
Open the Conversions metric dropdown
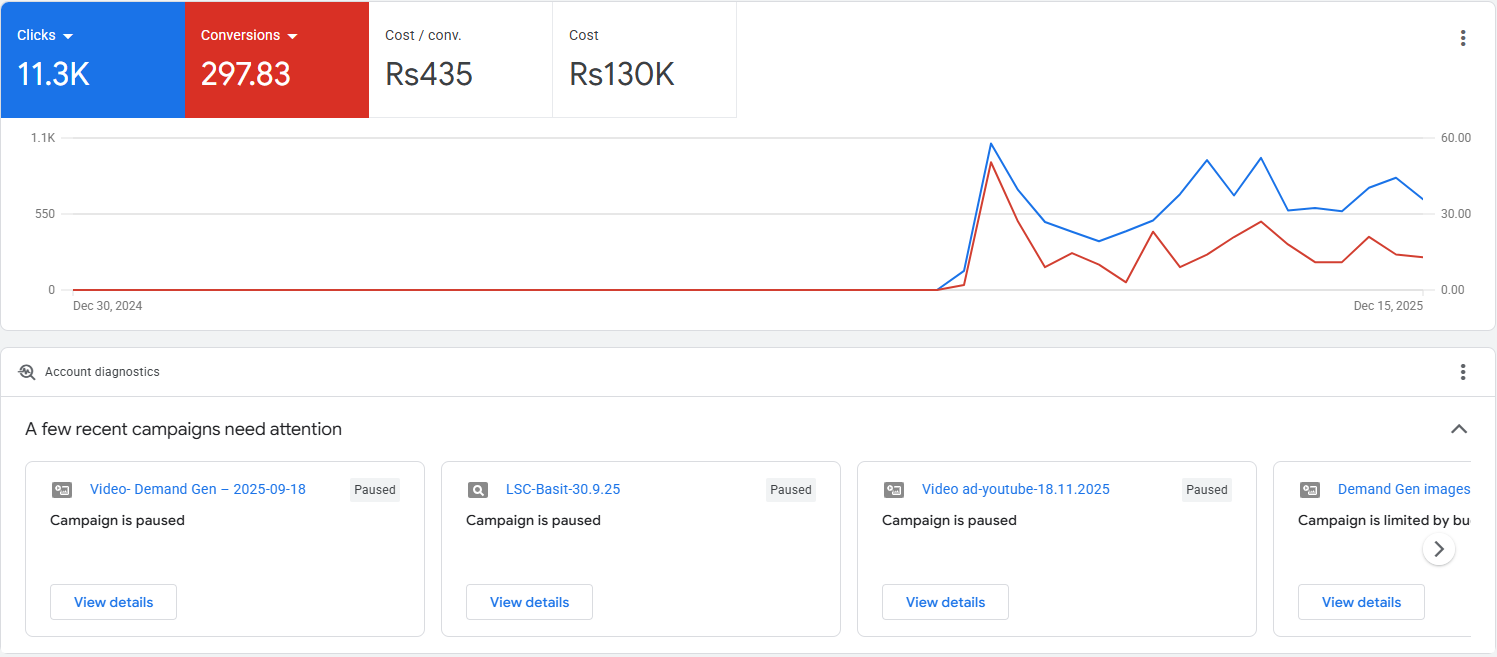click(x=292, y=36)
